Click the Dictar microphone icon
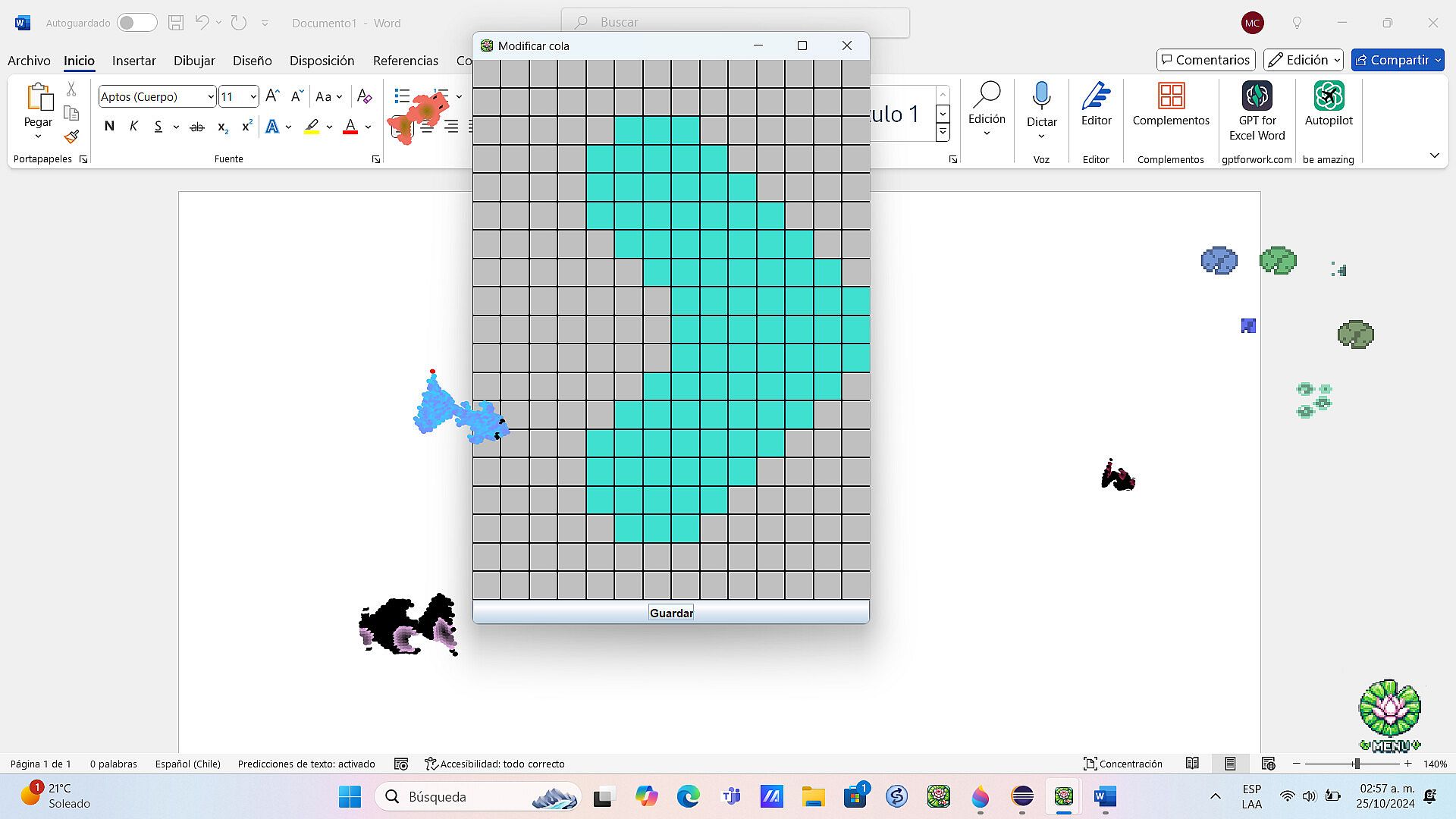Image resolution: width=1456 pixels, height=819 pixels. (1041, 96)
